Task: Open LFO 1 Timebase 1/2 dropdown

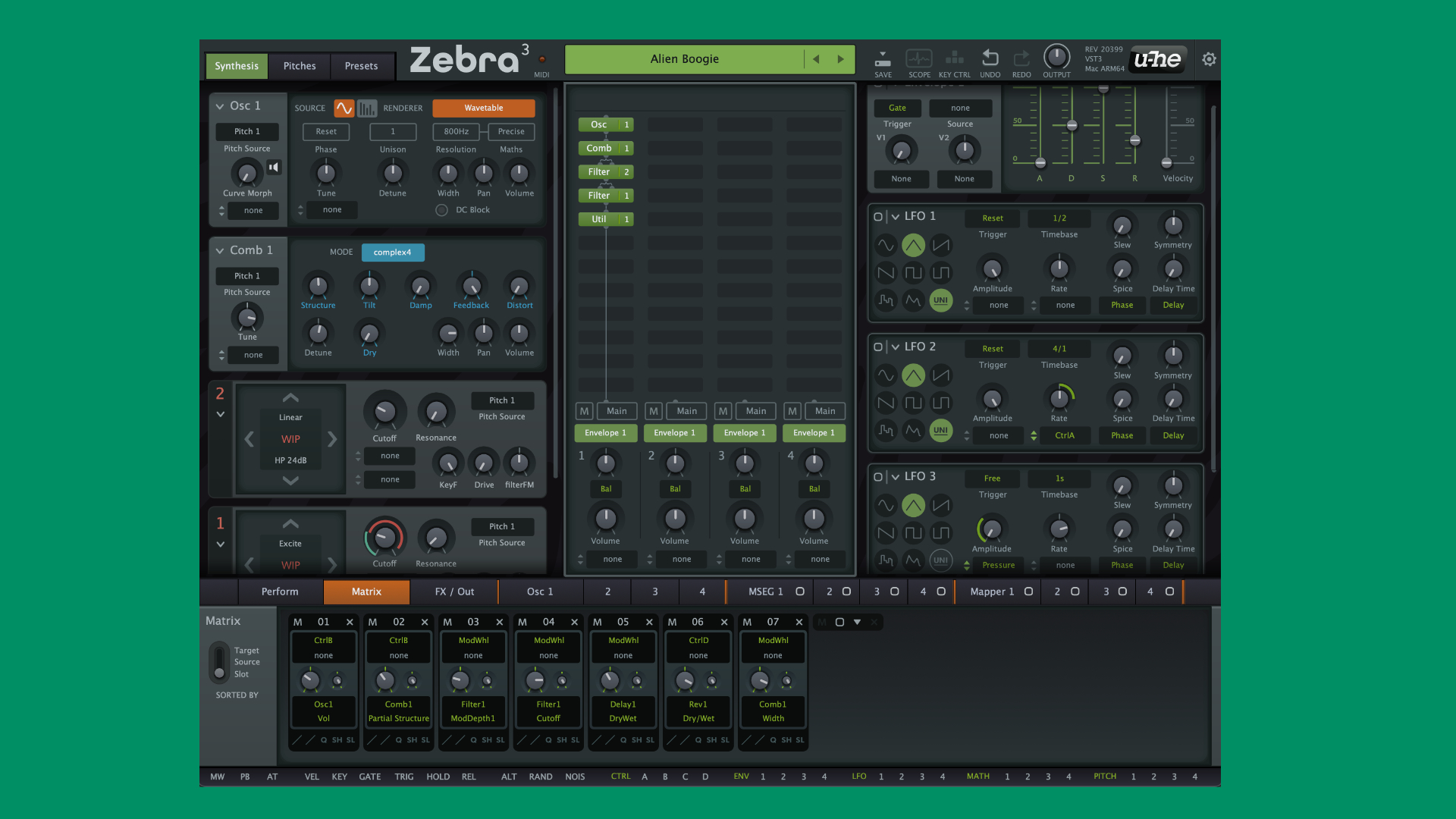Action: pos(1059,218)
